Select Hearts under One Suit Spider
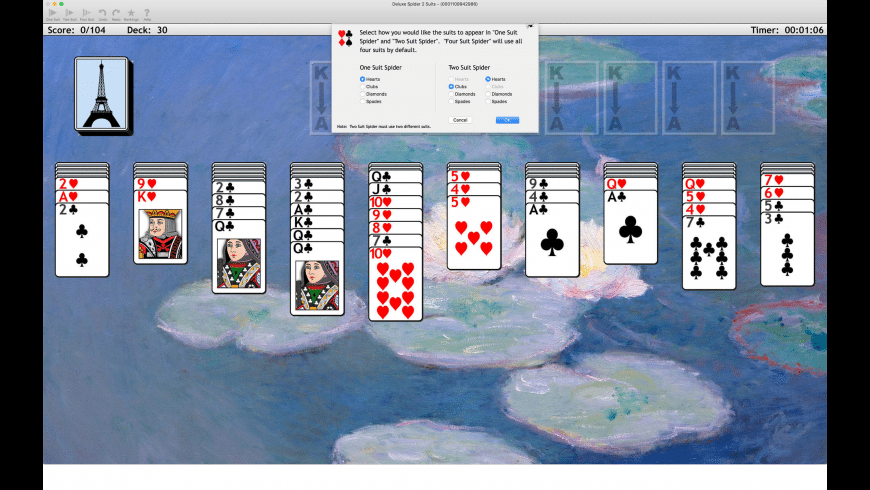The width and height of the screenshot is (870, 490). pyautogui.click(x=370, y=79)
